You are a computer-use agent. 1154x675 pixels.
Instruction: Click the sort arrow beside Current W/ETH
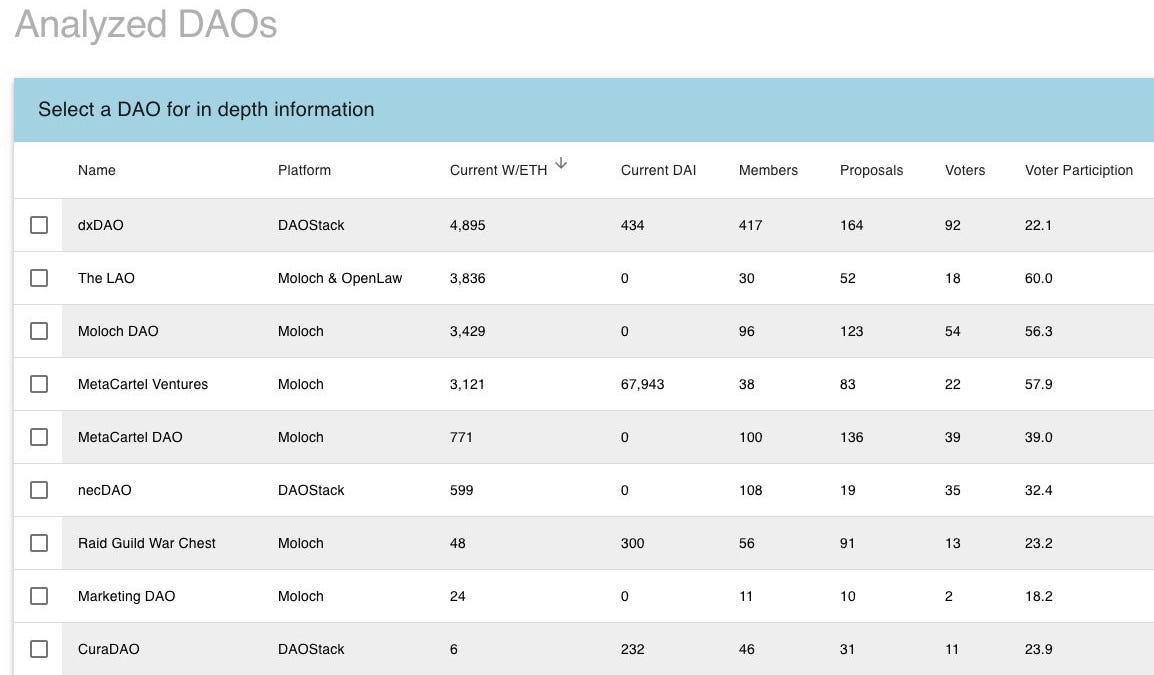coord(561,163)
